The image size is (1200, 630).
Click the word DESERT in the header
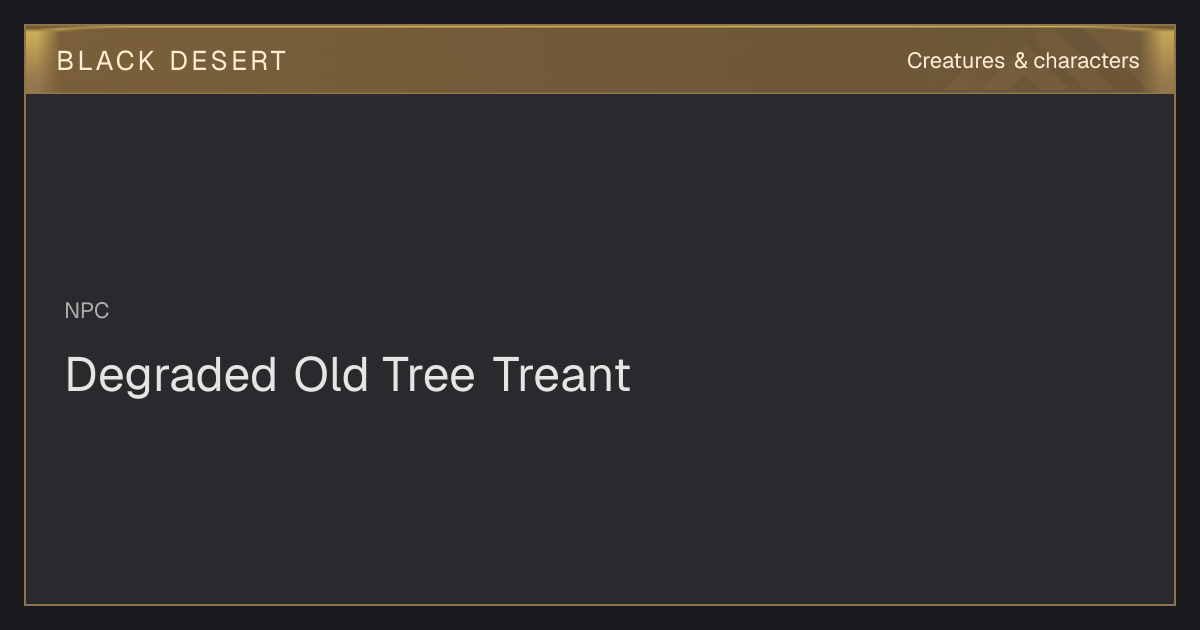coord(228,61)
